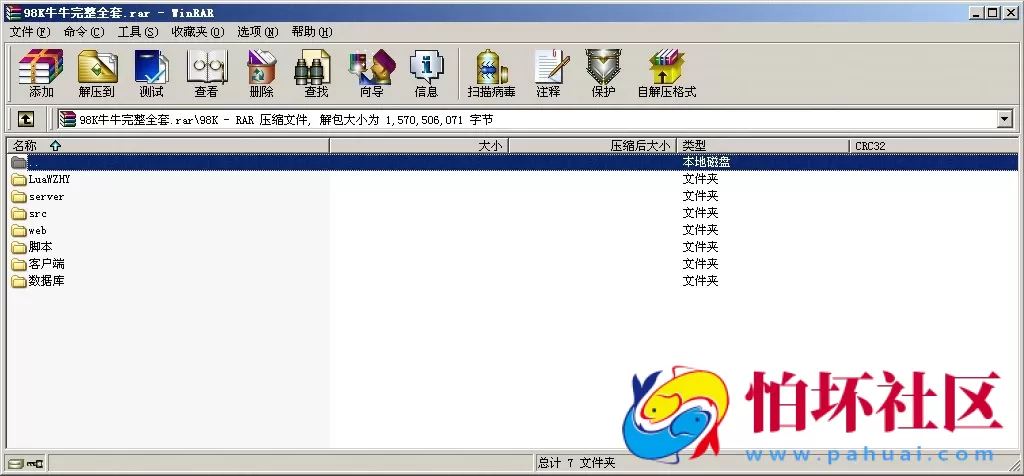The width and height of the screenshot is (1024, 476).
Task: Click the 添加 (Add) toolbar icon
Action: (40, 74)
